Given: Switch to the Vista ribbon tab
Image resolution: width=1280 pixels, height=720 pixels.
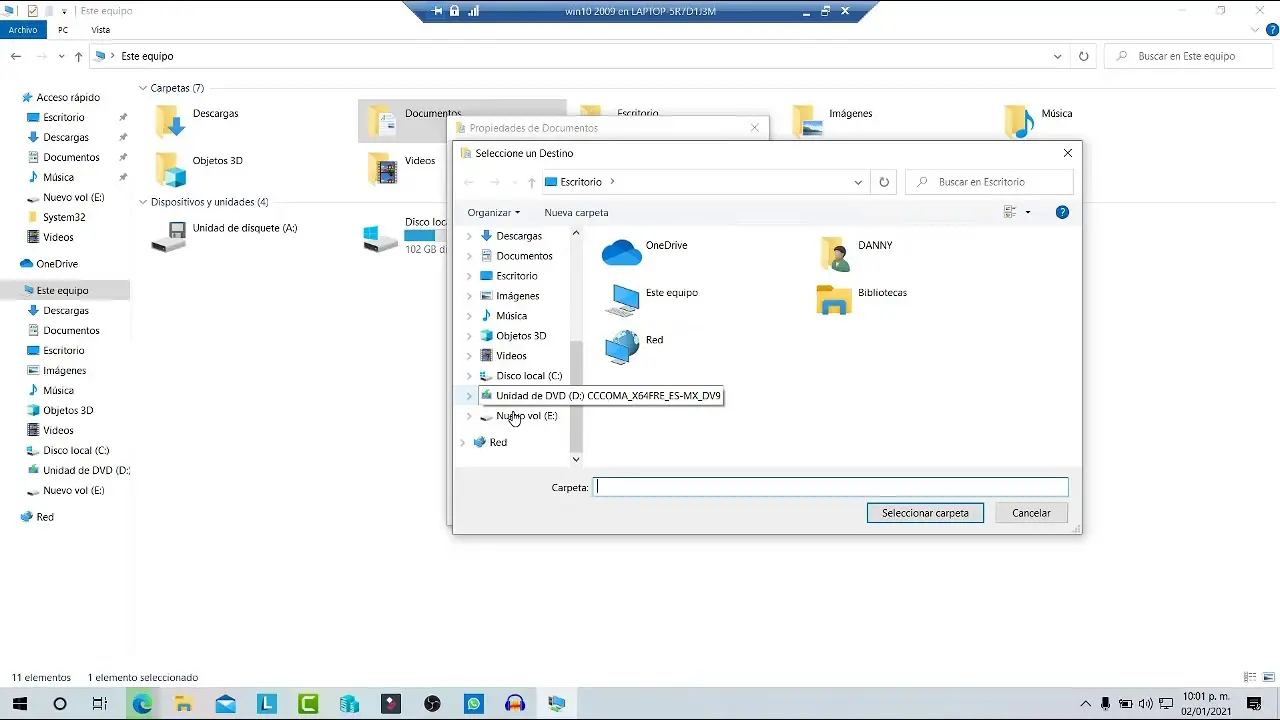Looking at the screenshot, I should pos(101,30).
